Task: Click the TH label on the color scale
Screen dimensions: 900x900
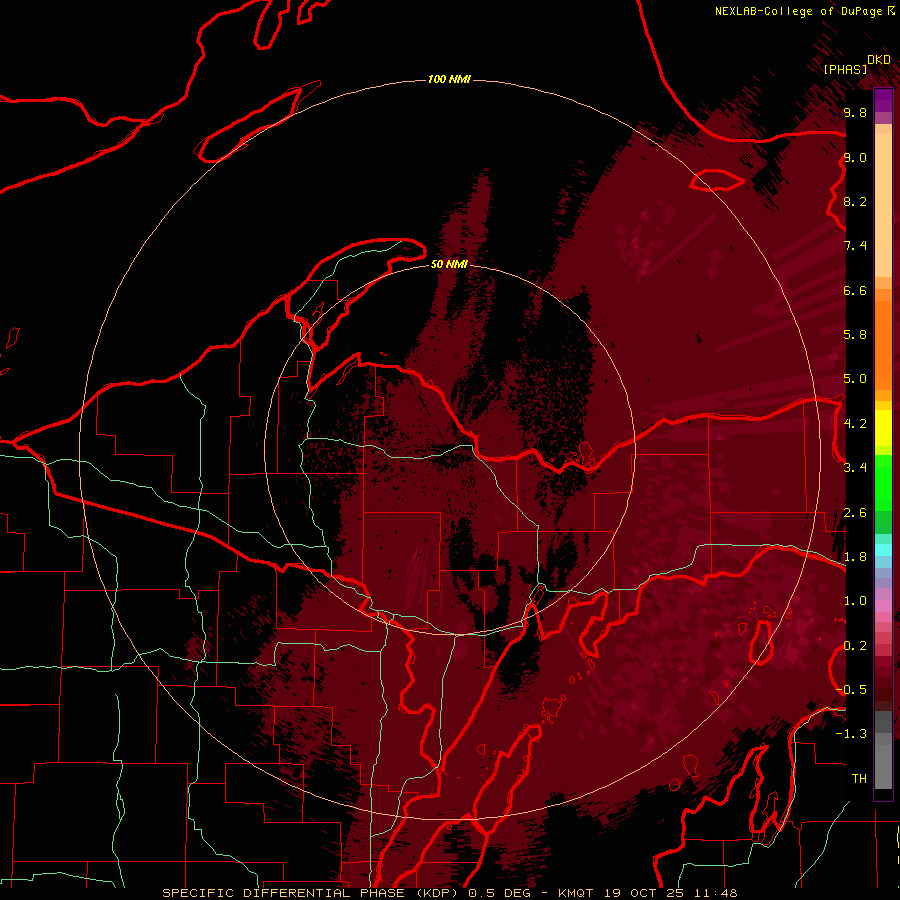Action: [x=859, y=779]
